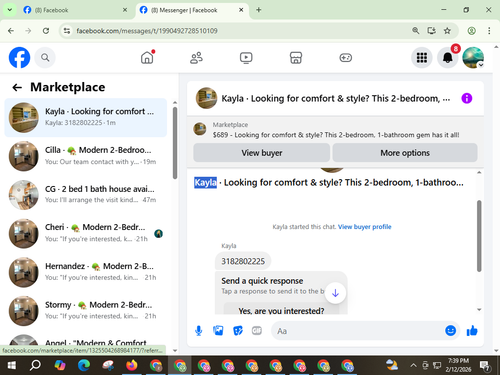Choose a GIF icon
500x375 pixels.
pos(257,331)
